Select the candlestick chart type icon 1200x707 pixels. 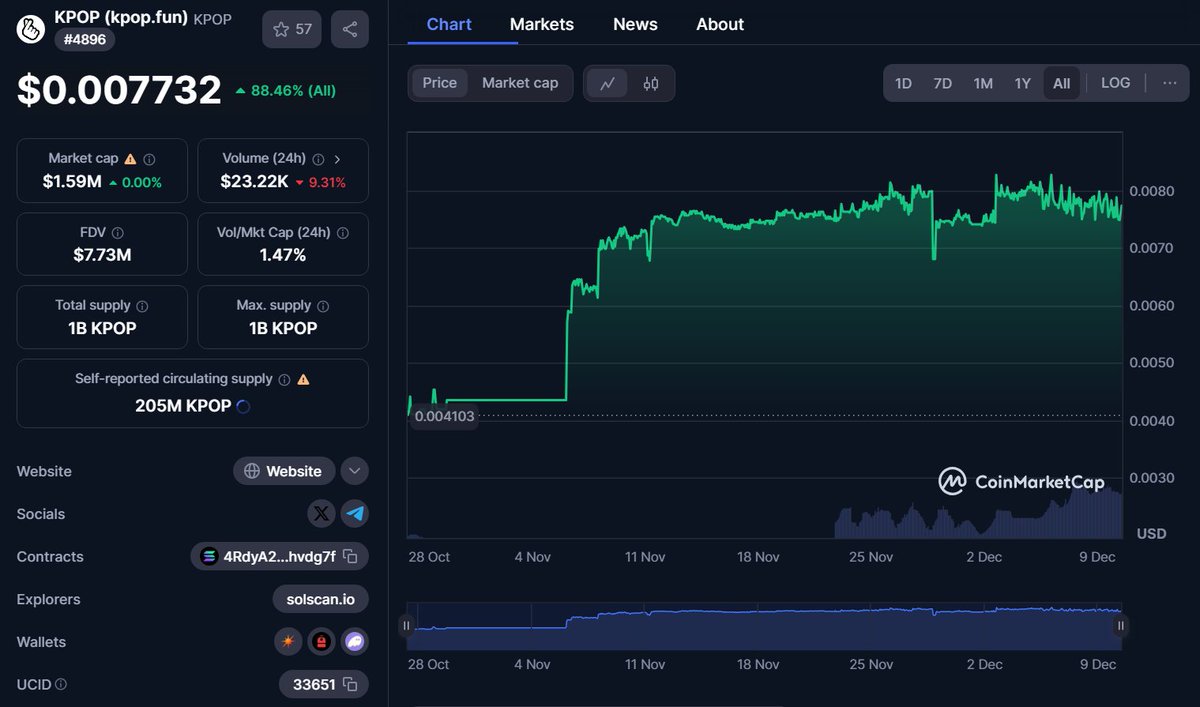[x=651, y=84]
